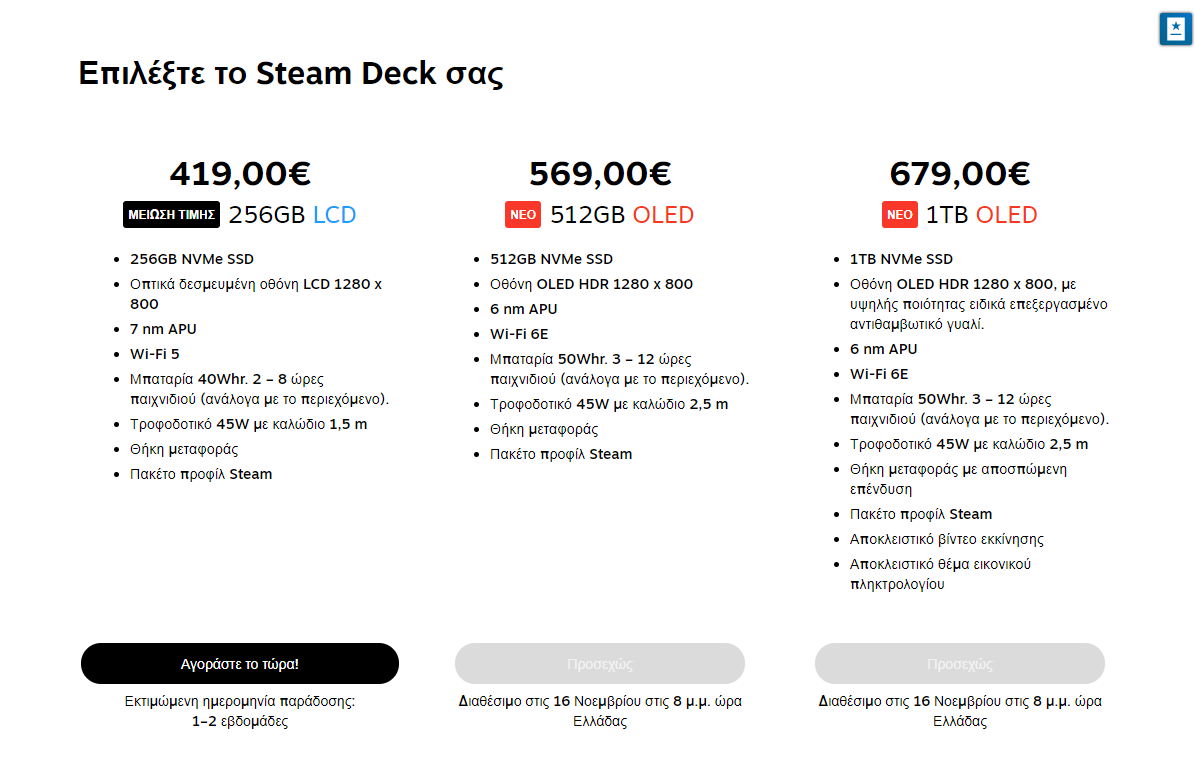Click the Wi-Fi 5 specification line

tap(155, 354)
